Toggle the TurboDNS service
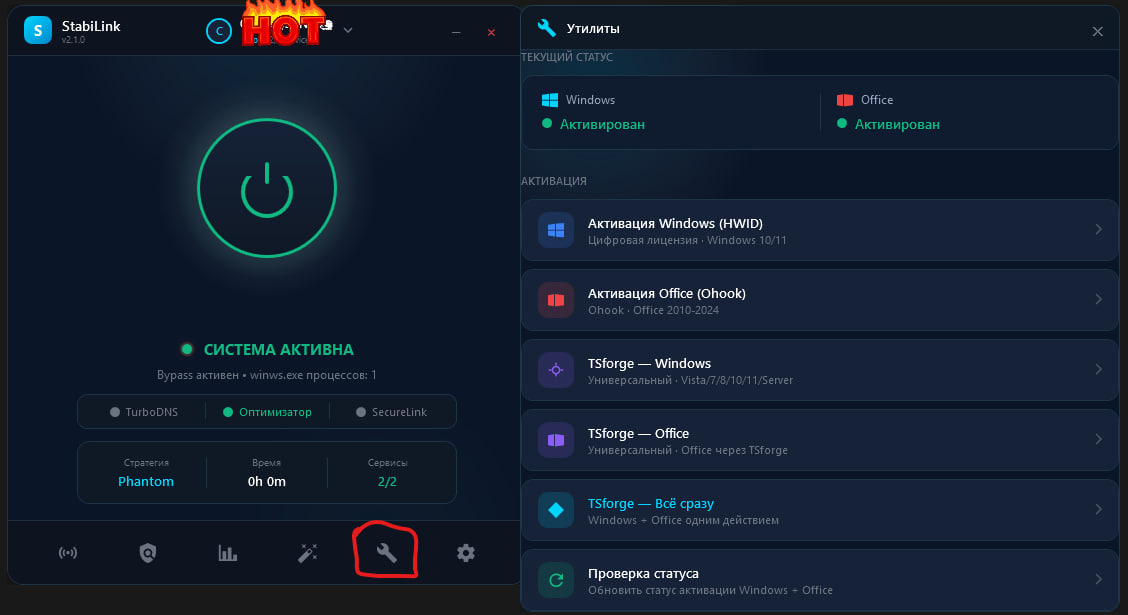Image resolution: width=1128 pixels, height=615 pixels. pyautogui.click(x=143, y=412)
